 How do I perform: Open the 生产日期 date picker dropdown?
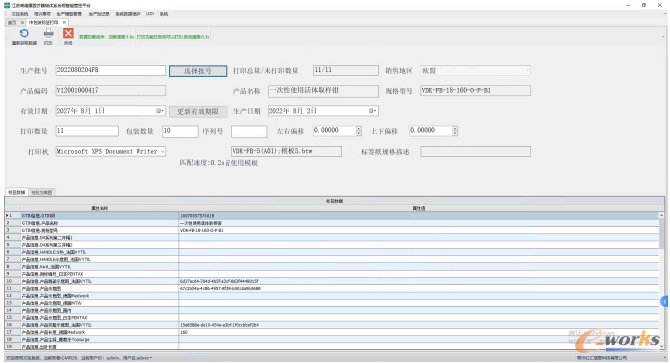[x=373, y=111]
